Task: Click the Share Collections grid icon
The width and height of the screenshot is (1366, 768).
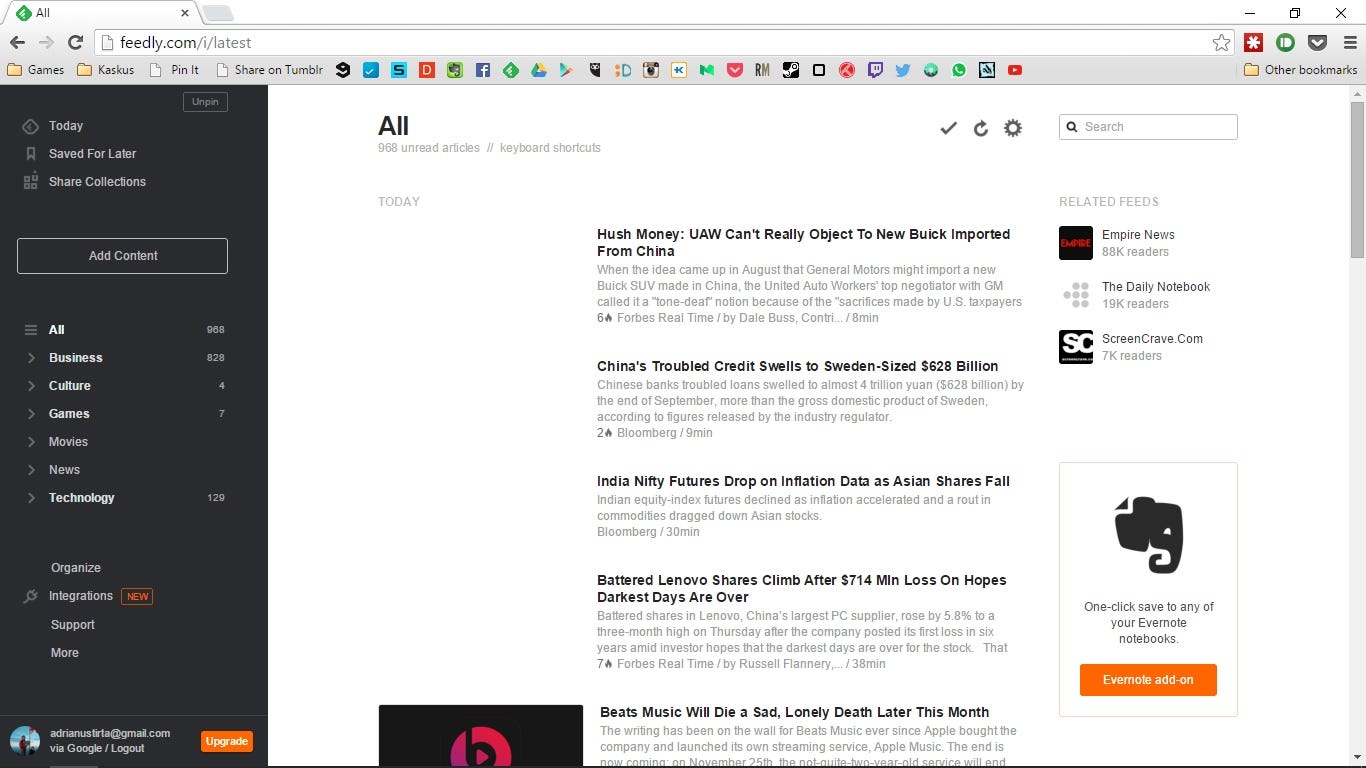Action: (x=30, y=182)
